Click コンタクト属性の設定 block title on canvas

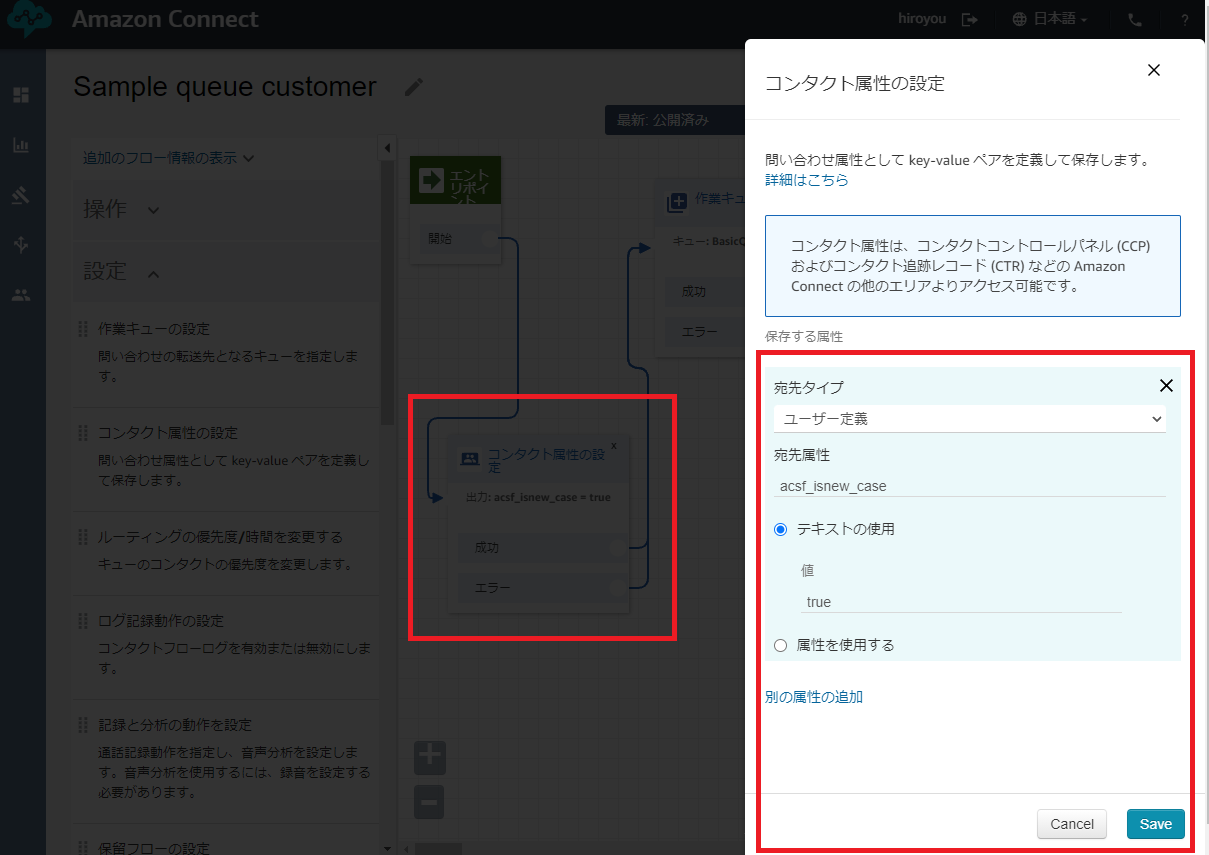pos(546,460)
